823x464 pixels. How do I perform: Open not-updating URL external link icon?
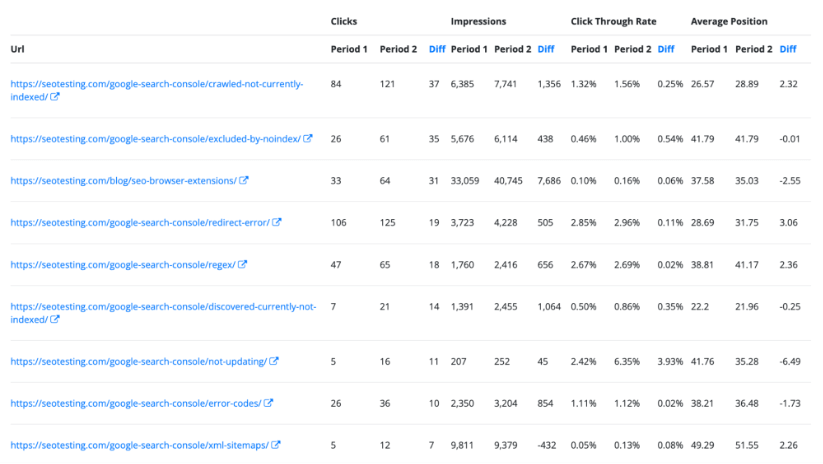[x=274, y=361]
